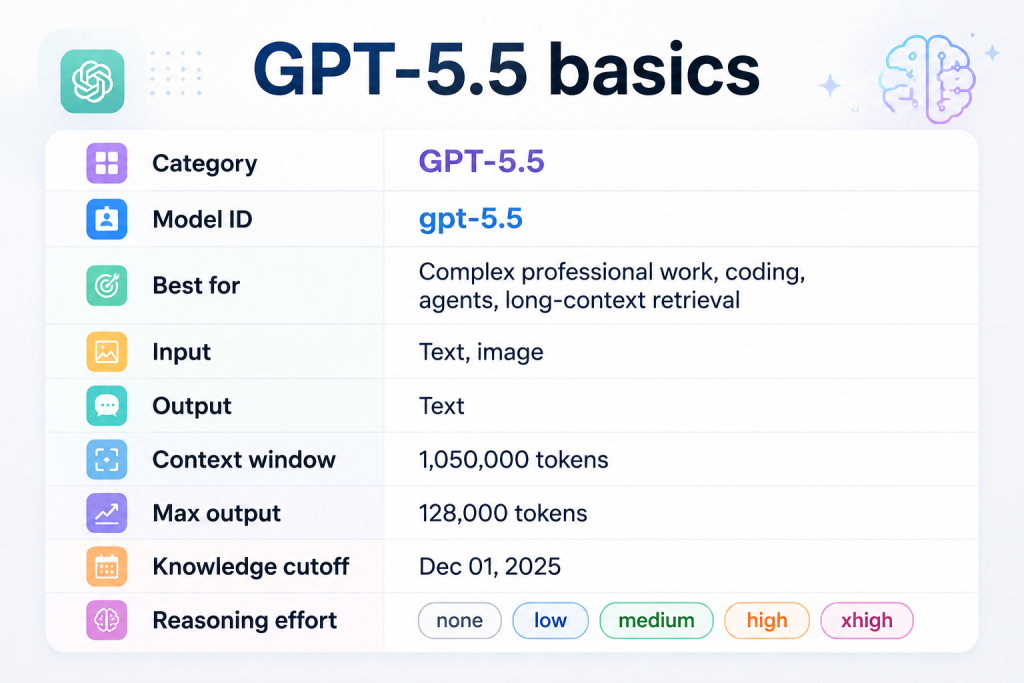Click the 'Max output' row label
The width and height of the screenshot is (1024, 683).
click(x=216, y=514)
